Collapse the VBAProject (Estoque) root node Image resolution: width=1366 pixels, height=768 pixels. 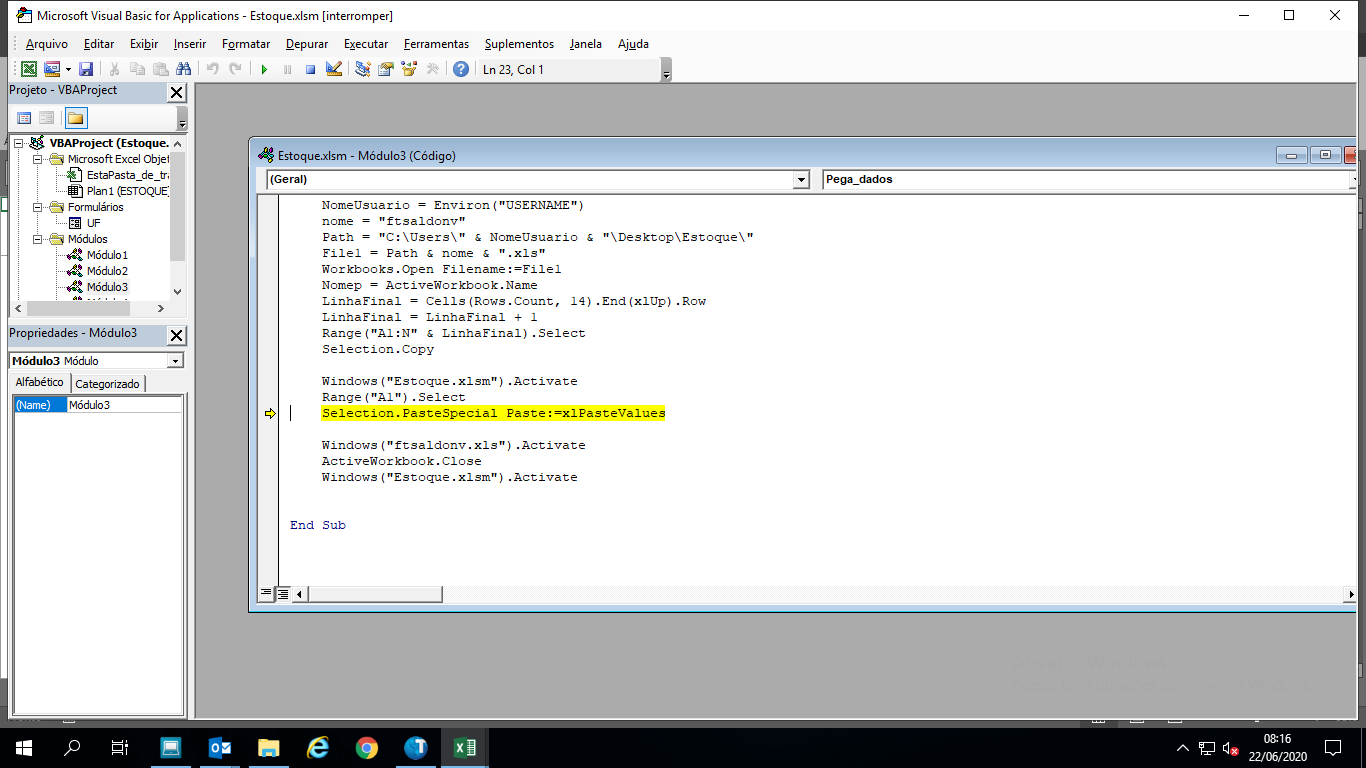click(19, 143)
